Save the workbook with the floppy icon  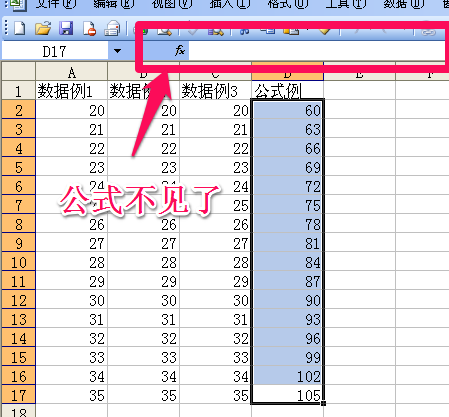click(66, 29)
